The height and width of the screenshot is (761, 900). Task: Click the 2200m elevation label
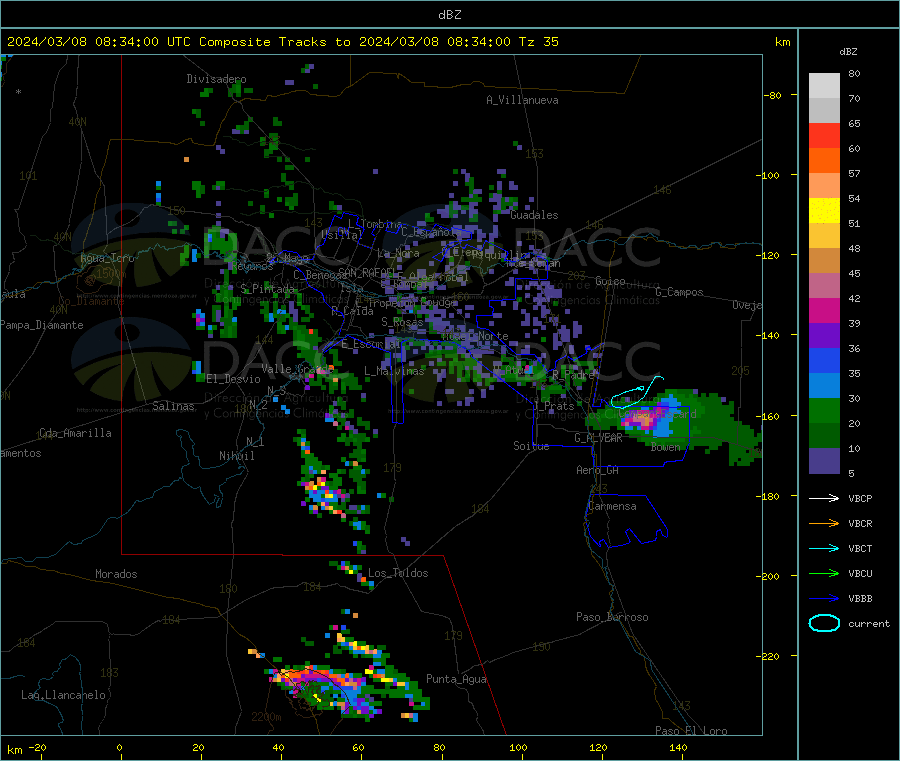point(266,717)
